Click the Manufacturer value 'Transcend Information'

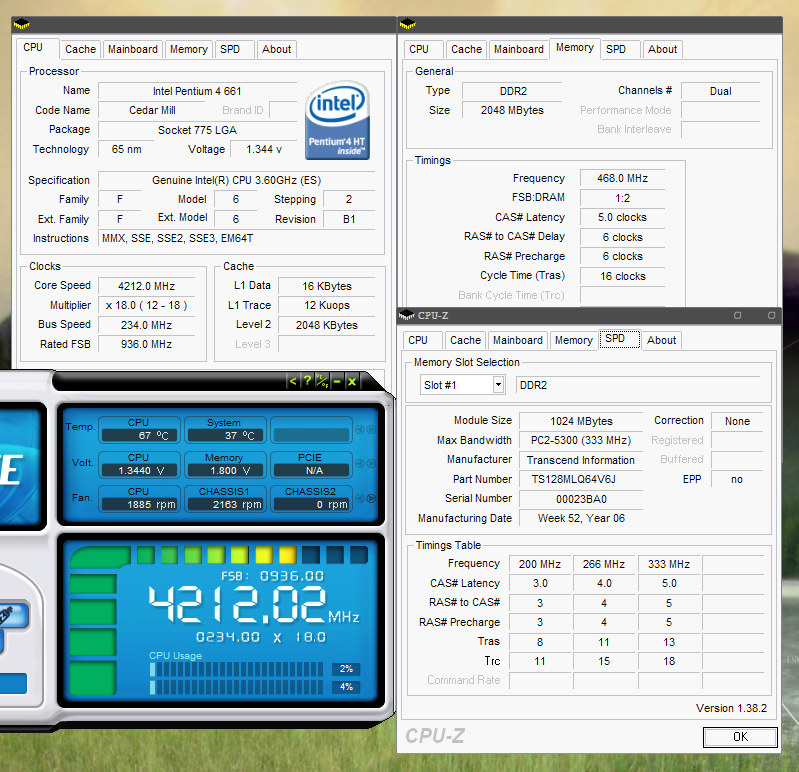[581, 460]
